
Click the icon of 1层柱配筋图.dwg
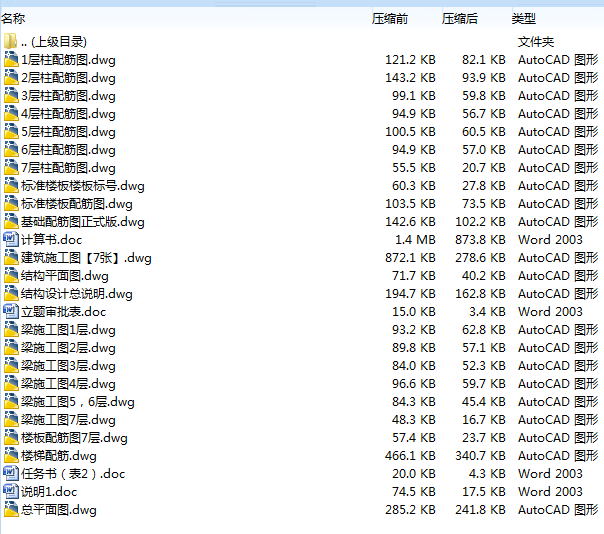coord(11,59)
